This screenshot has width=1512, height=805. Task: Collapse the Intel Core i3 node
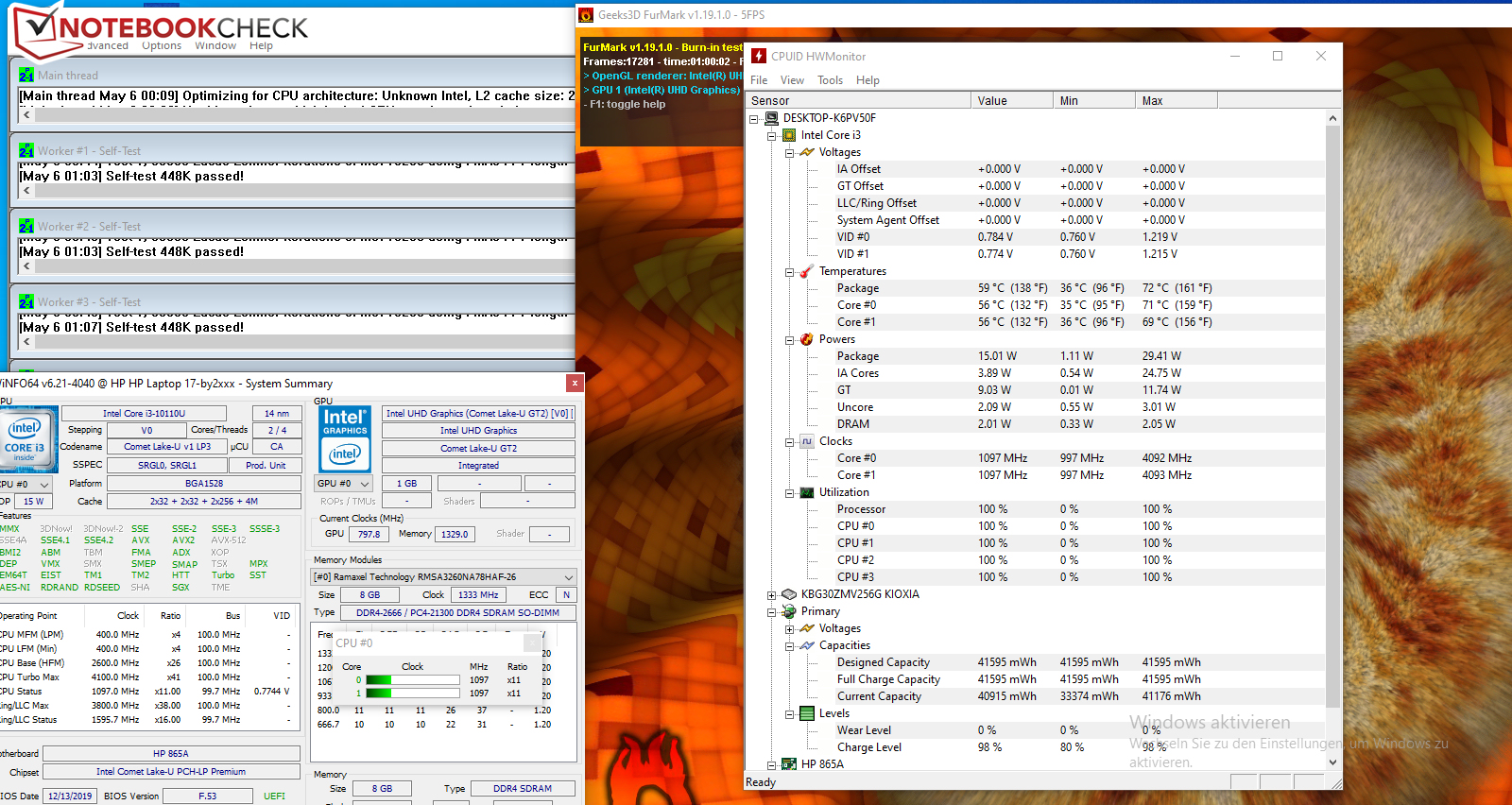772,136
